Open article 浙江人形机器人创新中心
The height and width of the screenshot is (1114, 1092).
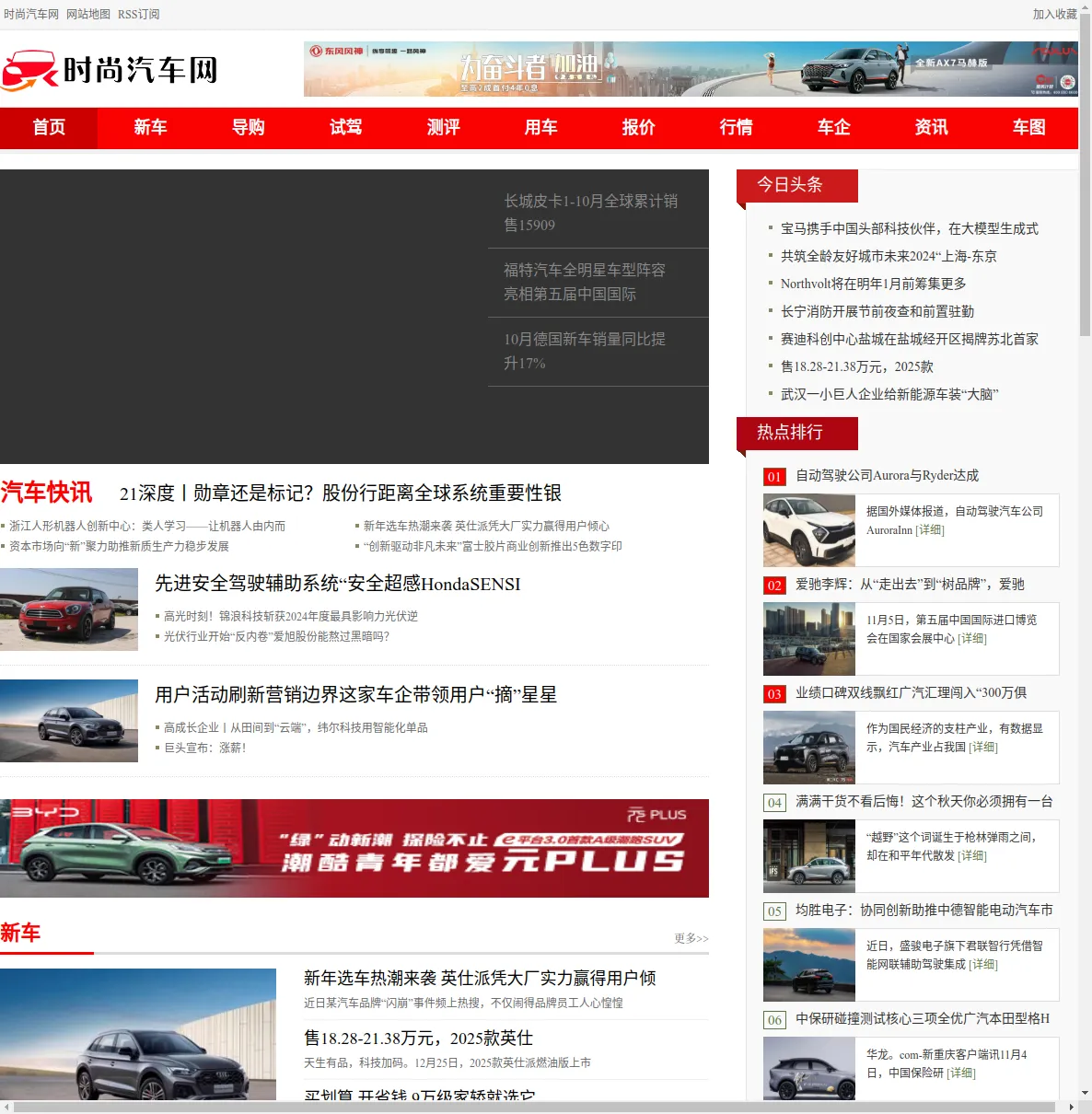(147, 527)
